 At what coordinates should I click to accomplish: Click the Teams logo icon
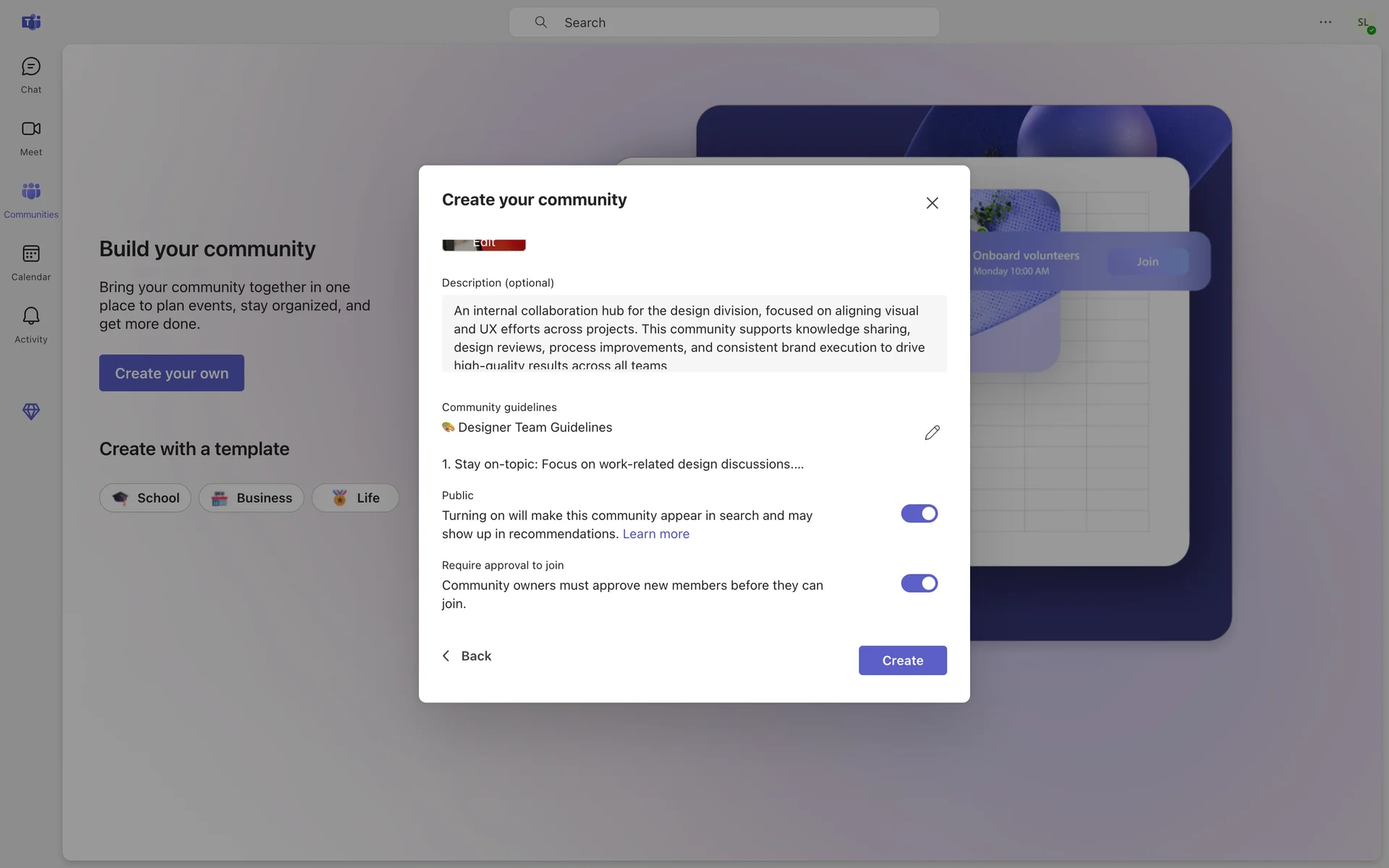30,22
